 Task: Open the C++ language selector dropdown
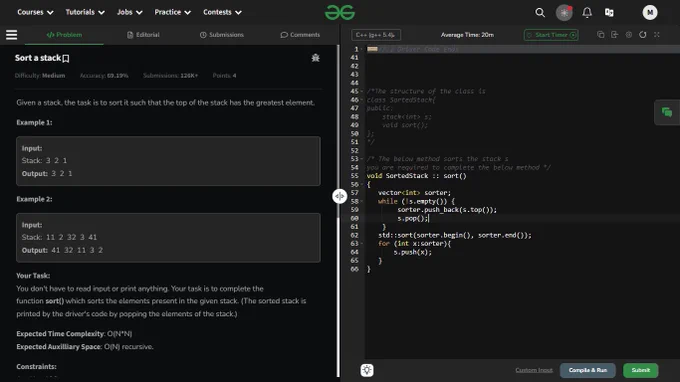(x=376, y=35)
